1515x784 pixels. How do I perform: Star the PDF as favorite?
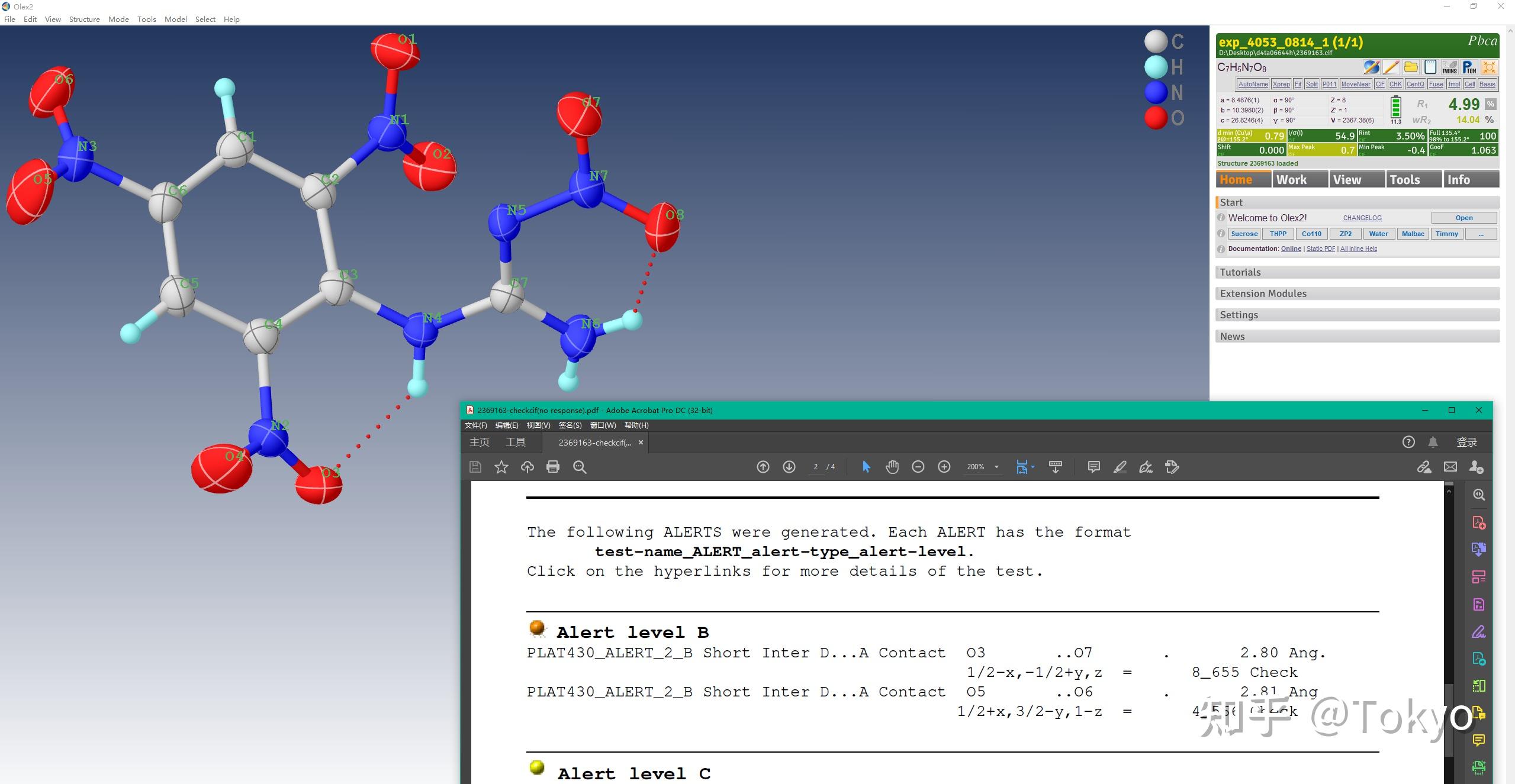501,467
